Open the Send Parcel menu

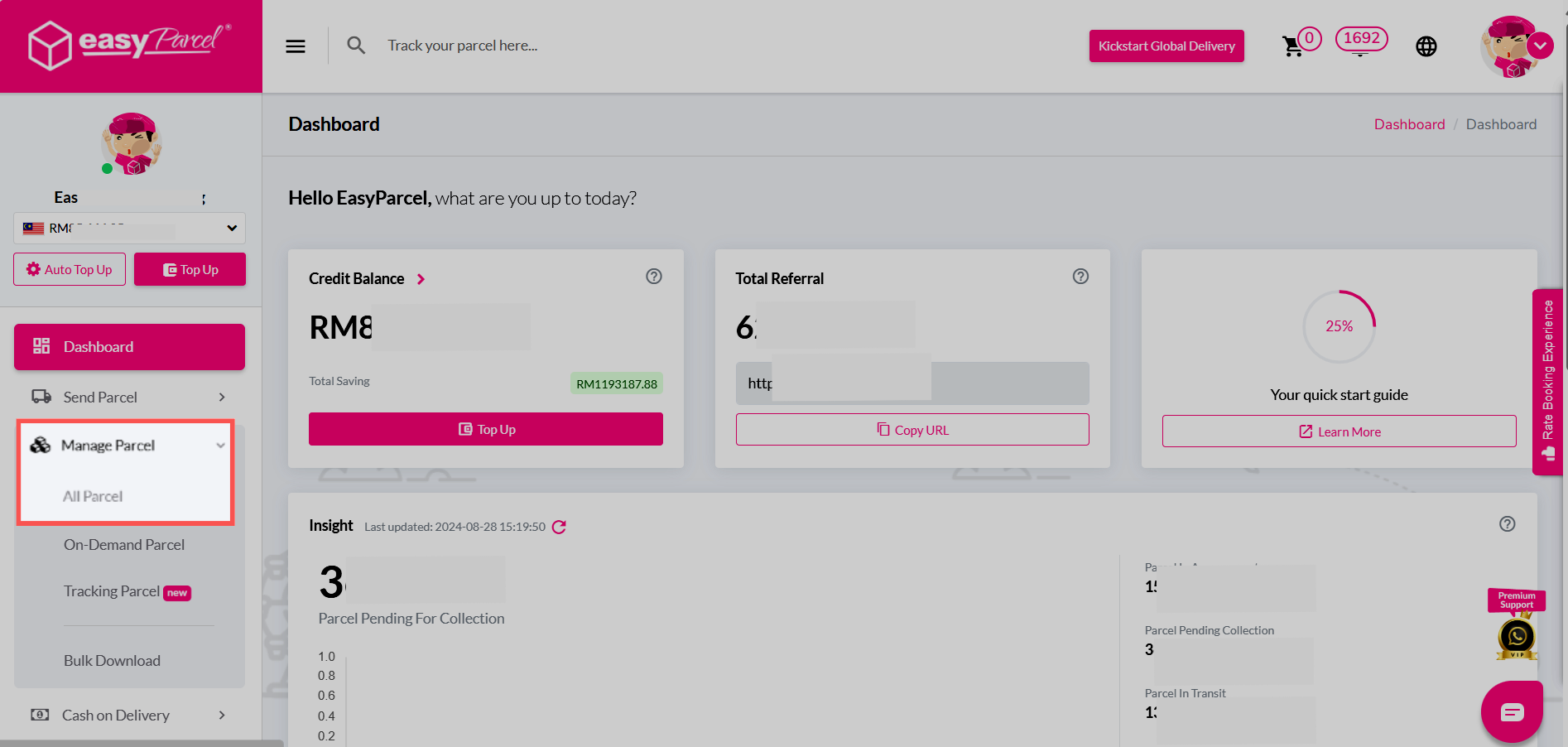click(129, 398)
